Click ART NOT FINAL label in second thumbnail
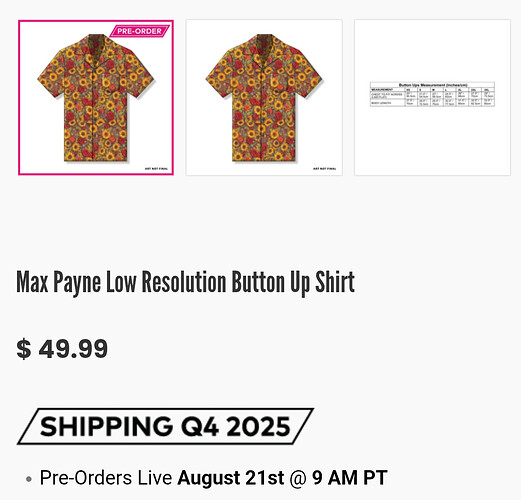The height and width of the screenshot is (500, 521). pos(325,169)
